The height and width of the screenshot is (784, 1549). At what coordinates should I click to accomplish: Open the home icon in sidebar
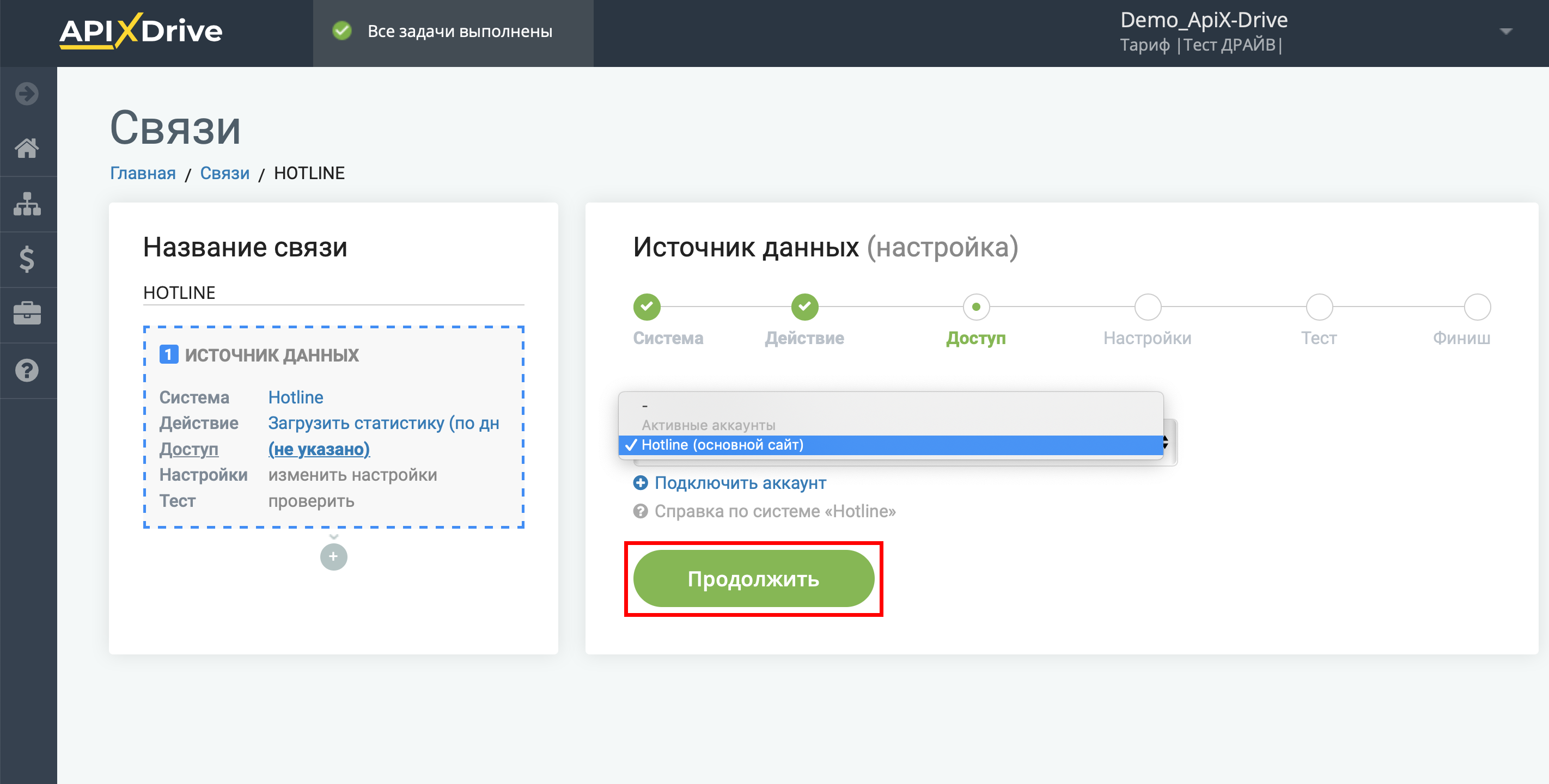click(27, 148)
